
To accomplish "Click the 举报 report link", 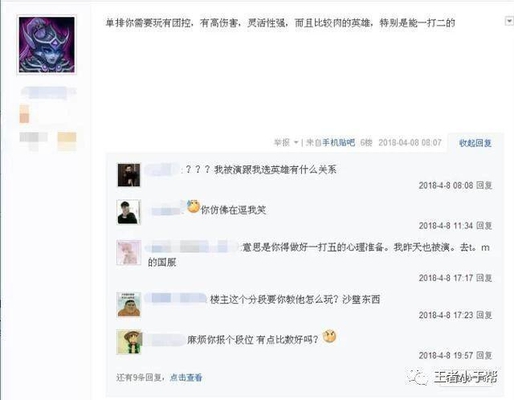I will click(x=282, y=143).
